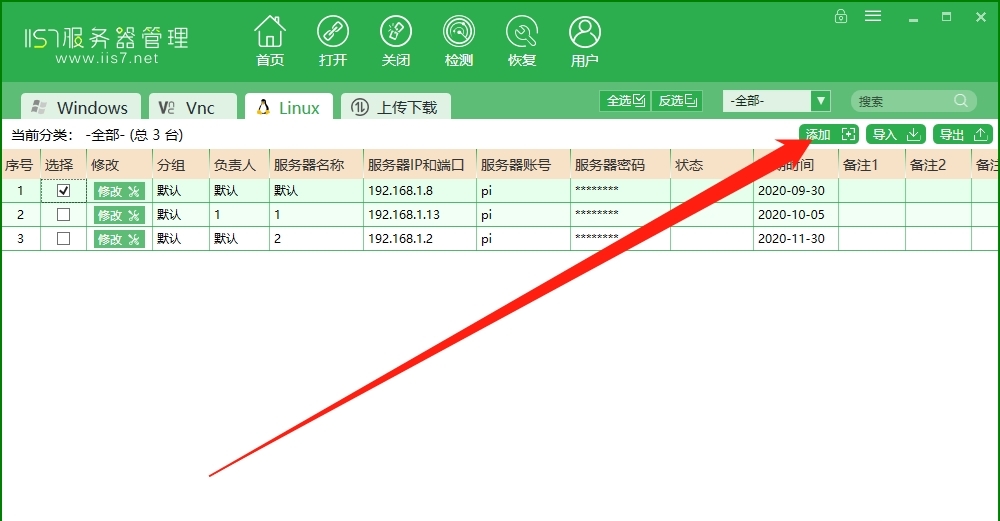Click the 导入 import button

(x=896, y=135)
